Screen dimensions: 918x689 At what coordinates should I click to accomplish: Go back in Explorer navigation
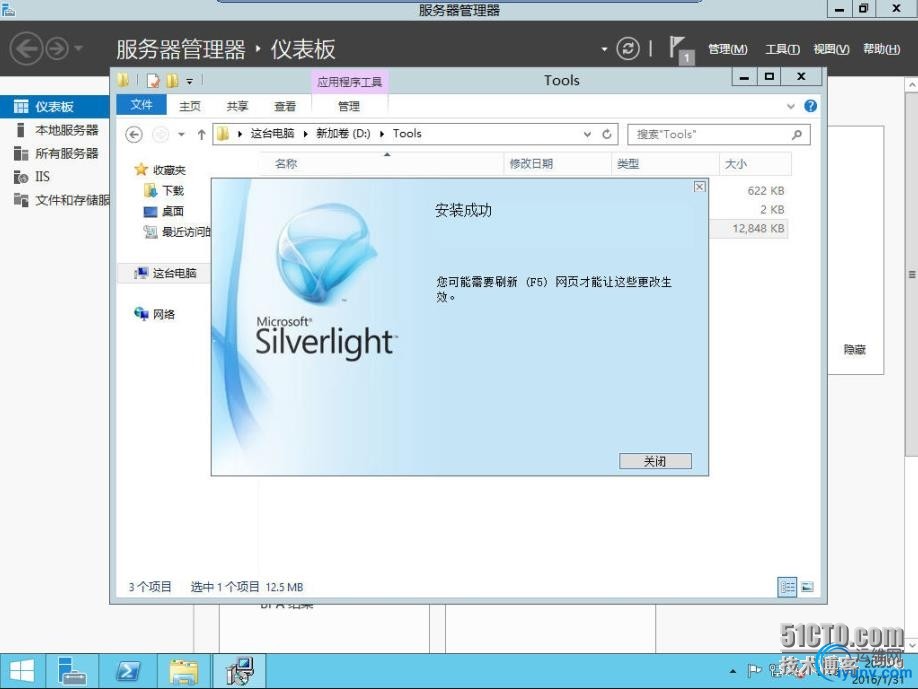point(134,135)
